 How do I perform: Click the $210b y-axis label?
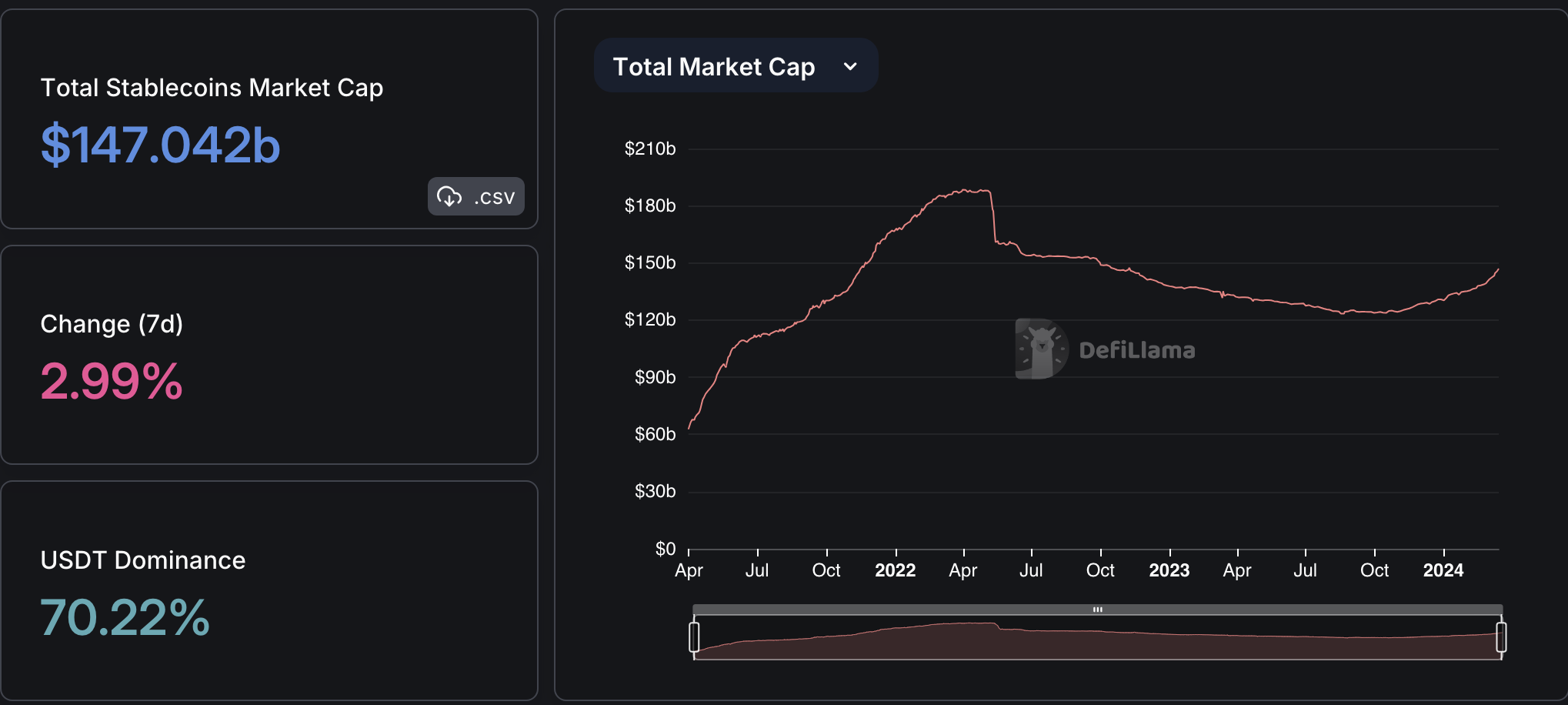coord(650,149)
